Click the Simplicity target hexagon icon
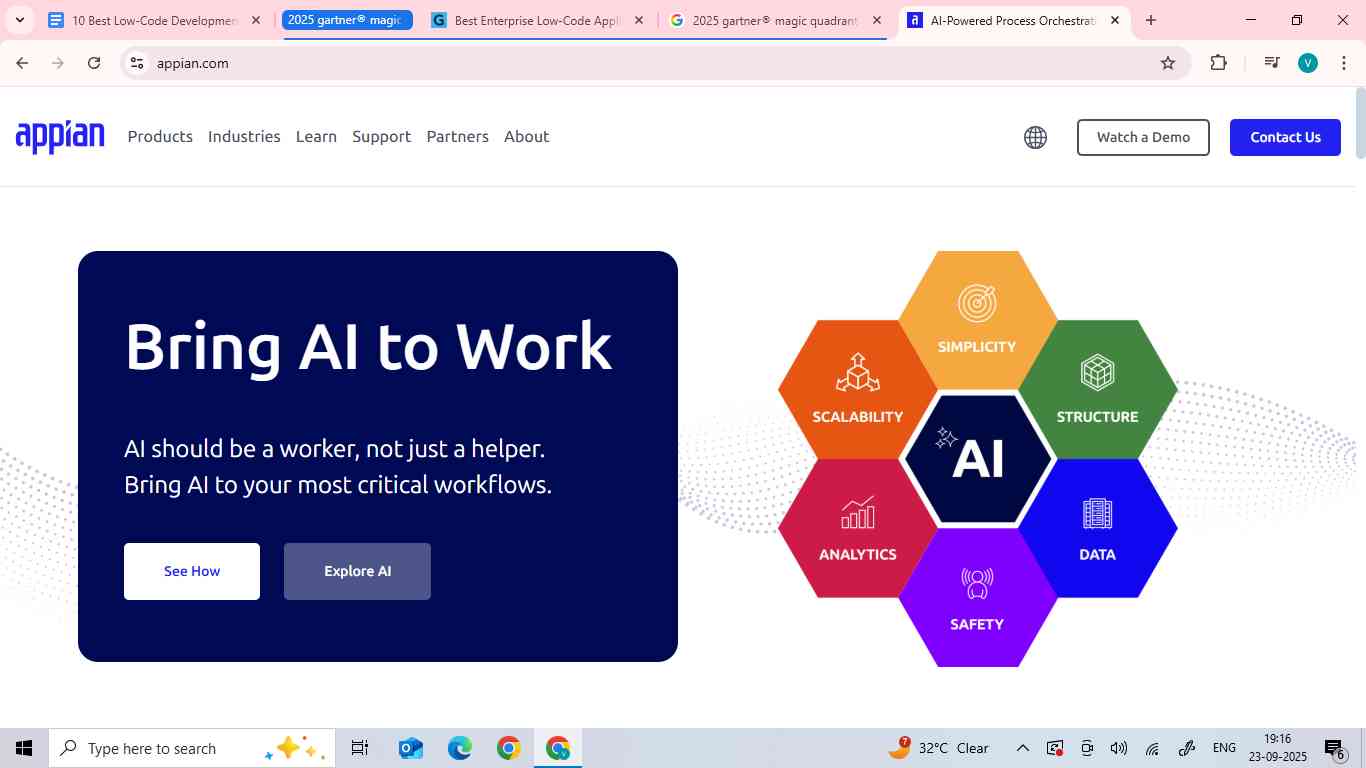Viewport: 1366px width, 768px height. 977,303
